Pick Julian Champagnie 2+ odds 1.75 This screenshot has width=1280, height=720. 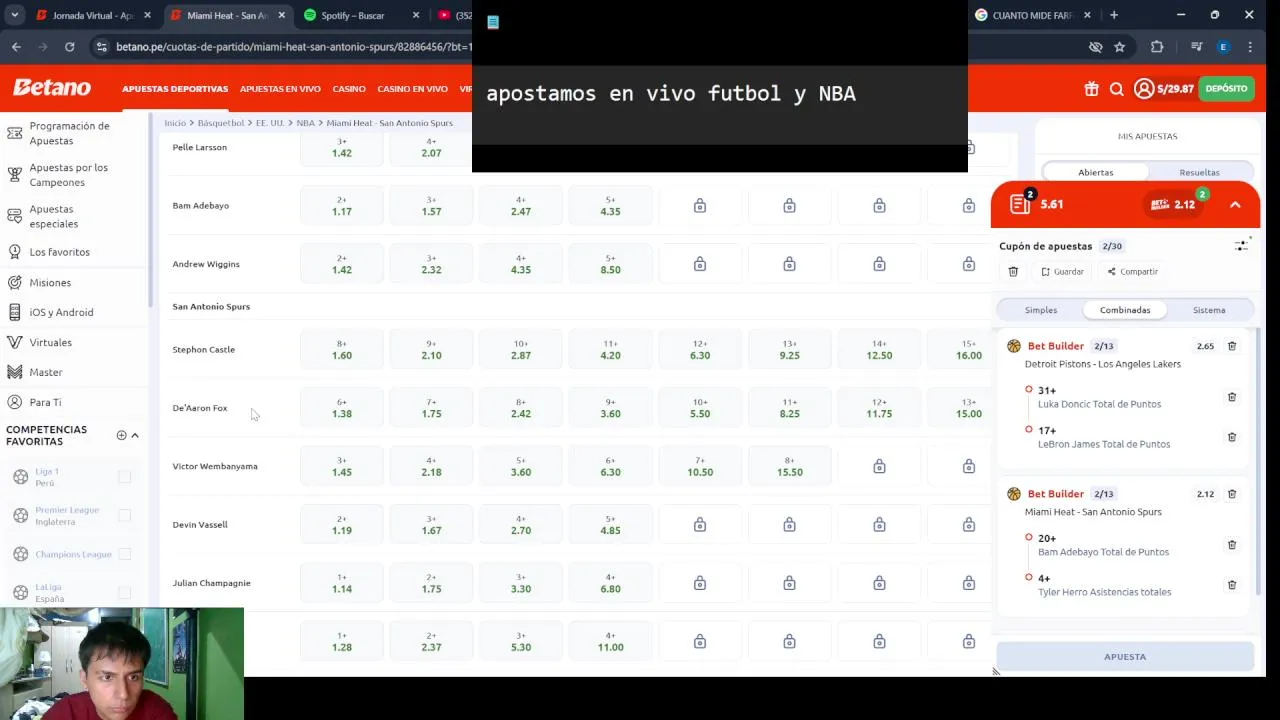tap(431, 583)
